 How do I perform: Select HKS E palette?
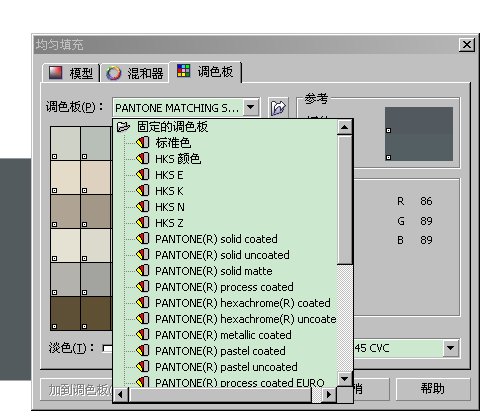pos(169,175)
